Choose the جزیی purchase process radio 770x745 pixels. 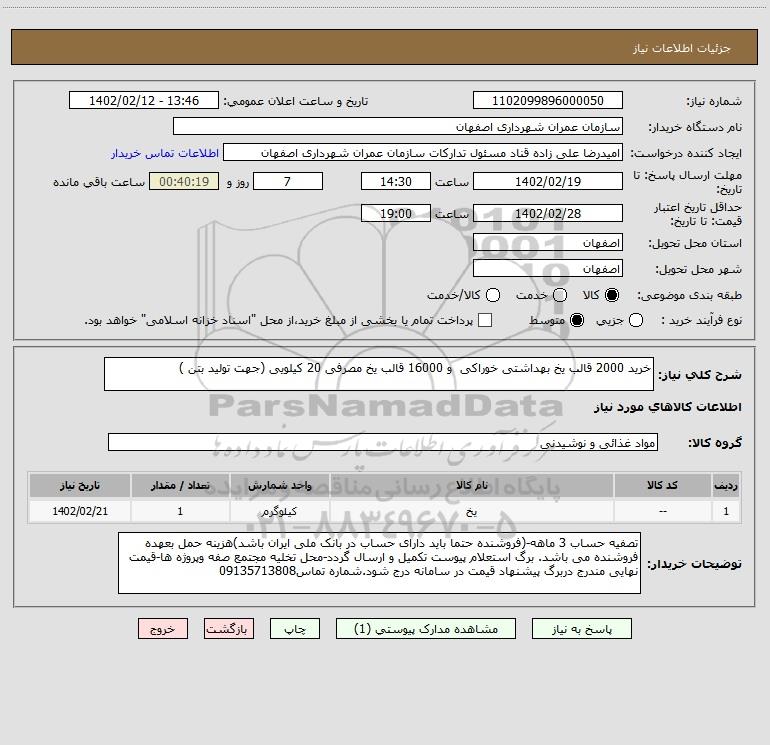[635, 320]
